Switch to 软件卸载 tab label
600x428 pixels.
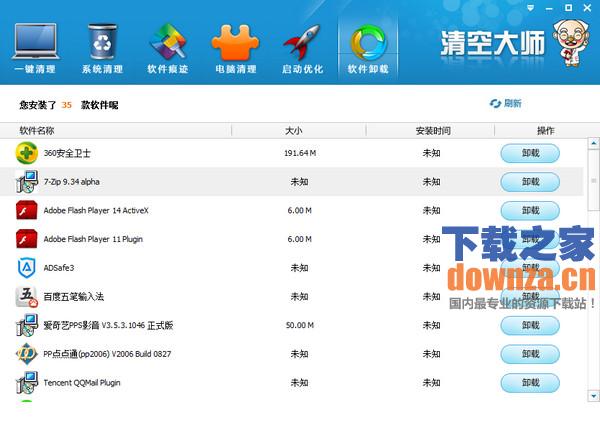click(368, 69)
